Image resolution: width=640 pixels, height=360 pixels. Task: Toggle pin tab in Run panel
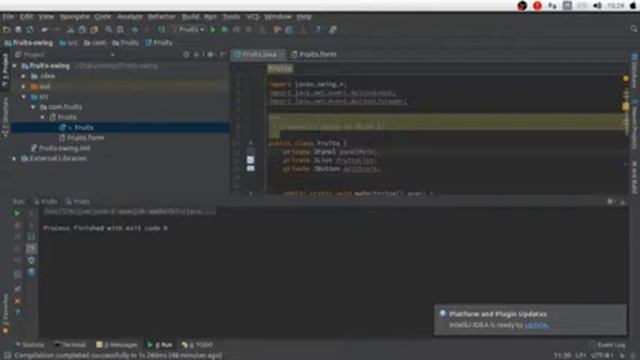18,289
